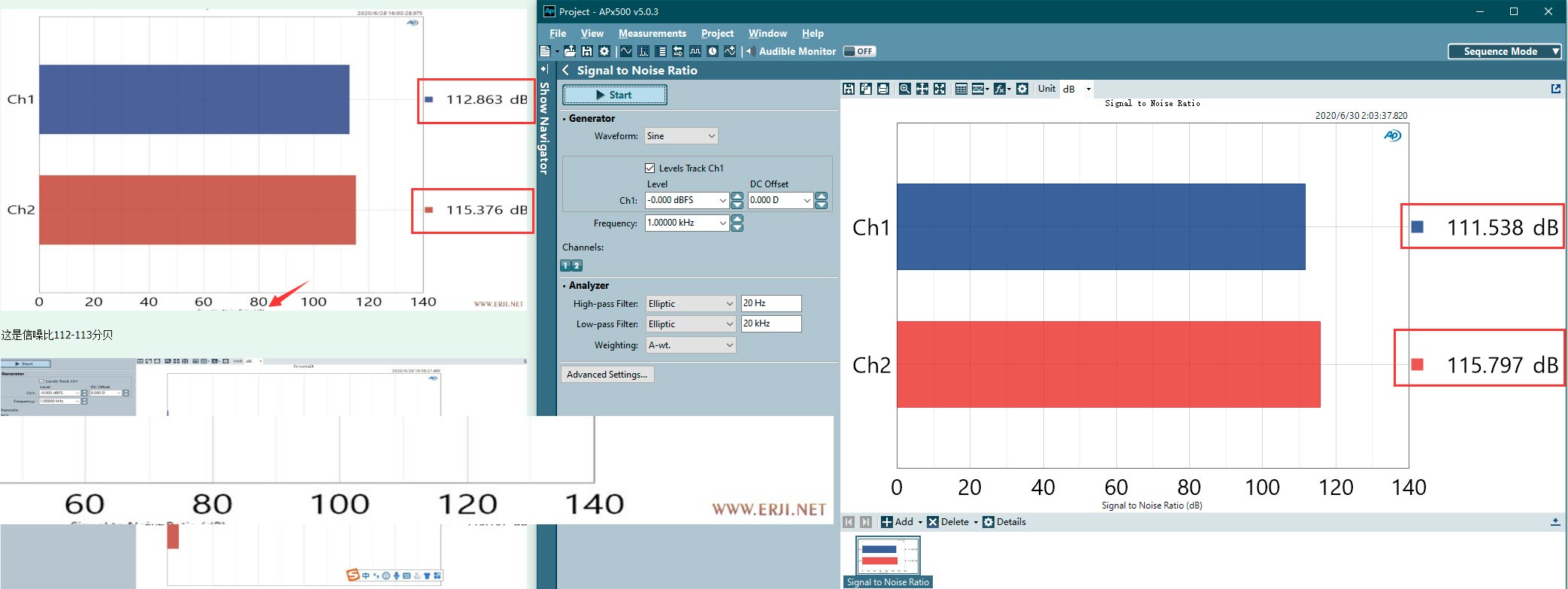The width and height of the screenshot is (1568, 589).
Task: Save graph data using graph toolbar disk icon
Action: [849, 89]
